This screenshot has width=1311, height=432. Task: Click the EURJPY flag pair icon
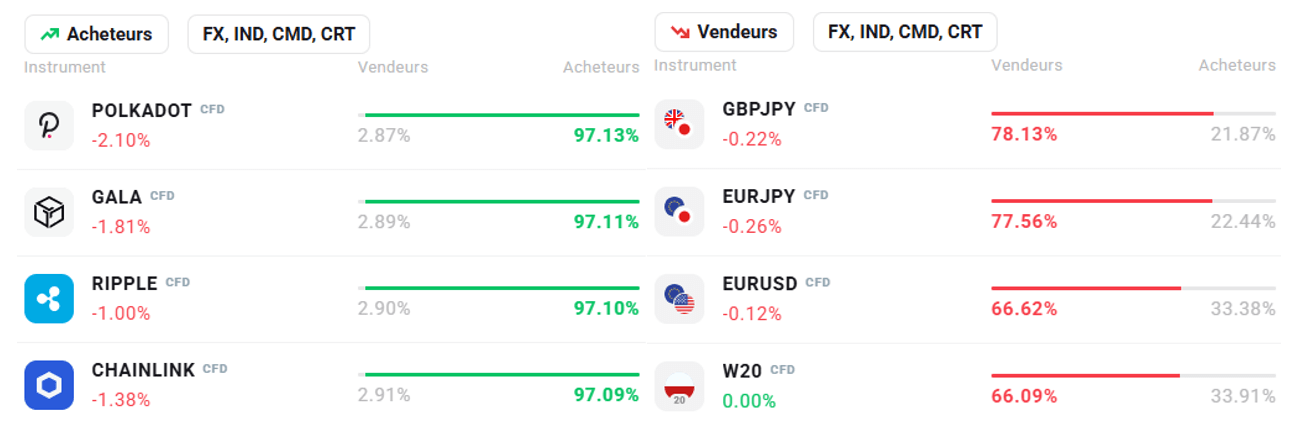click(x=679, y=211)
